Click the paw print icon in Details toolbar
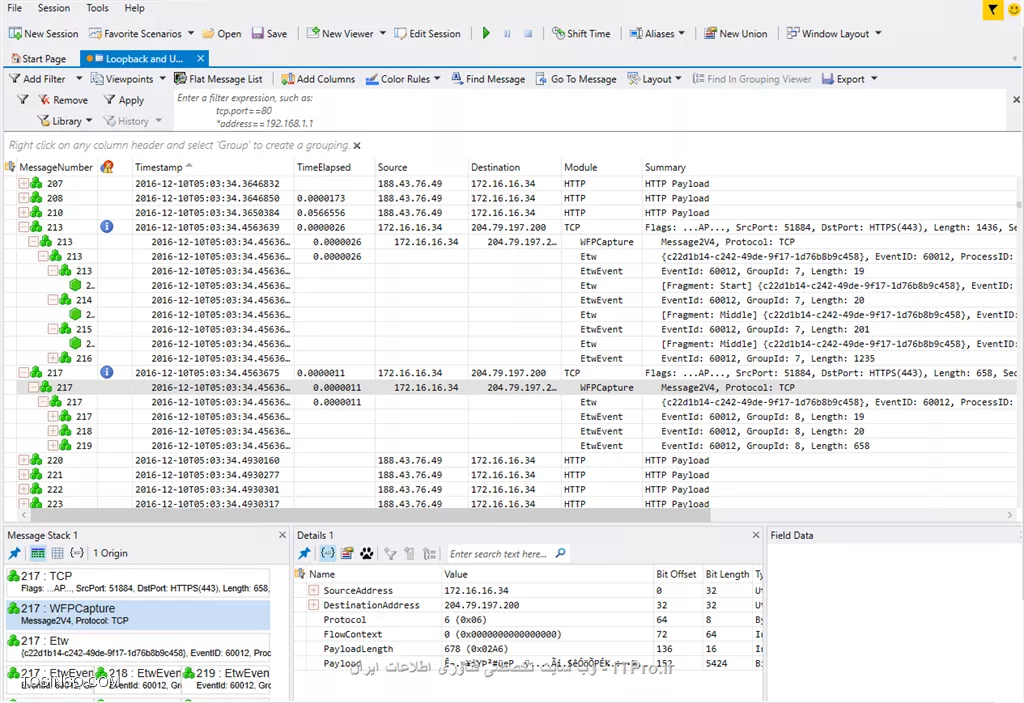Image resolution: width=1024 pixels, height=703 pixels. click(367, 553)
